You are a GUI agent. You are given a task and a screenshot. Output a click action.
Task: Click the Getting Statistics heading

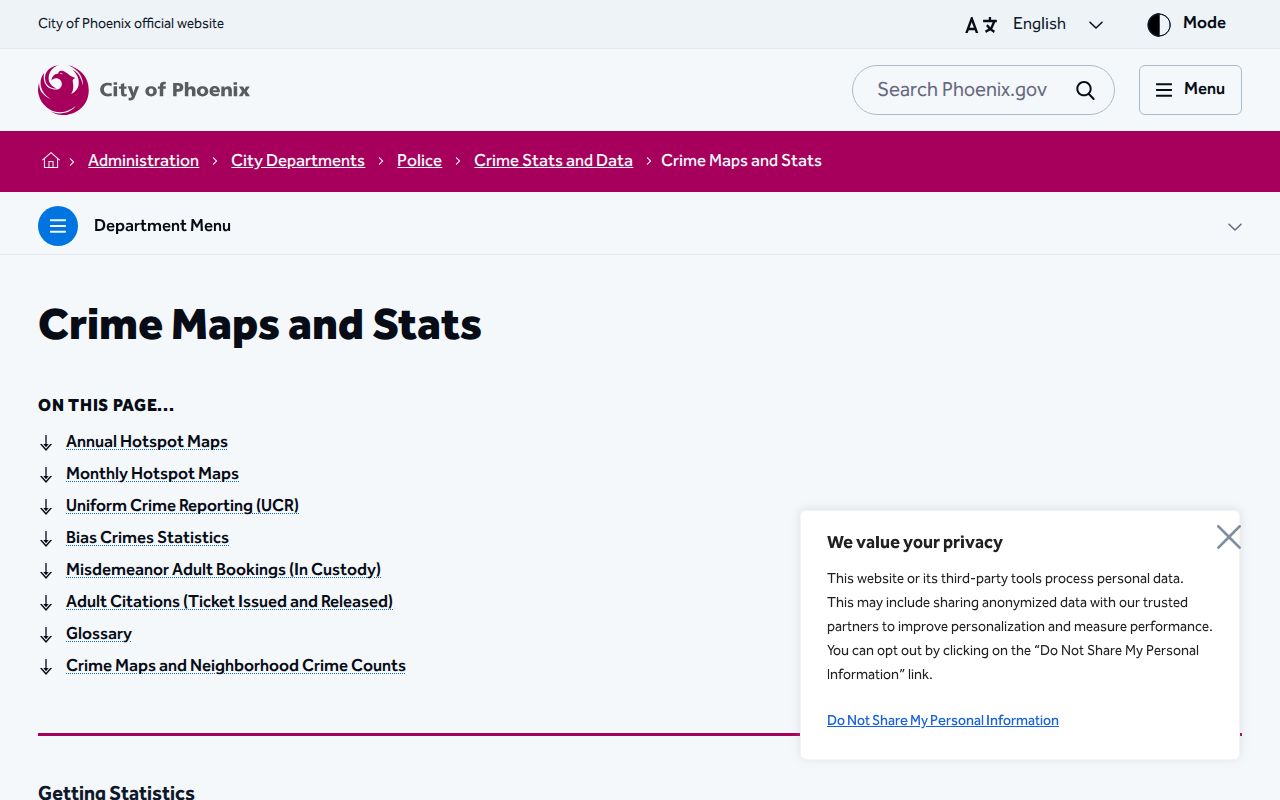(x=116, y=792)
